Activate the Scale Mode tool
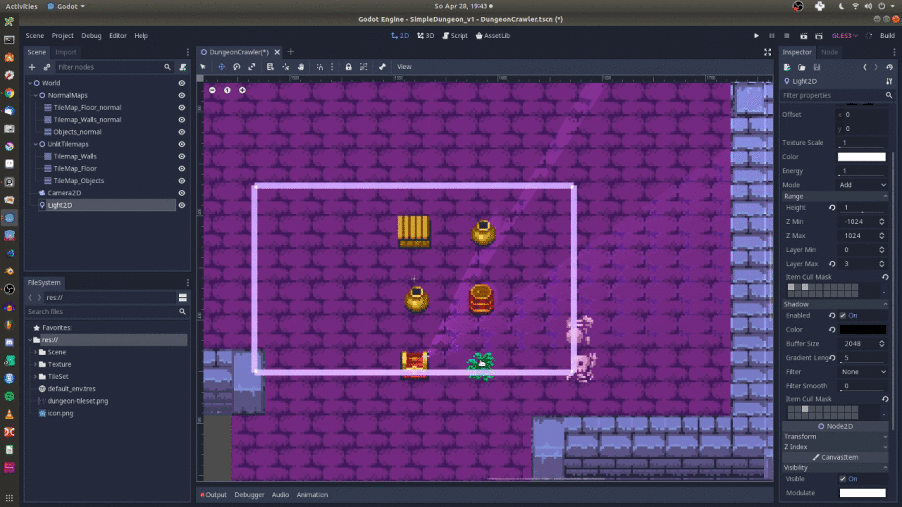 point(252,67)
